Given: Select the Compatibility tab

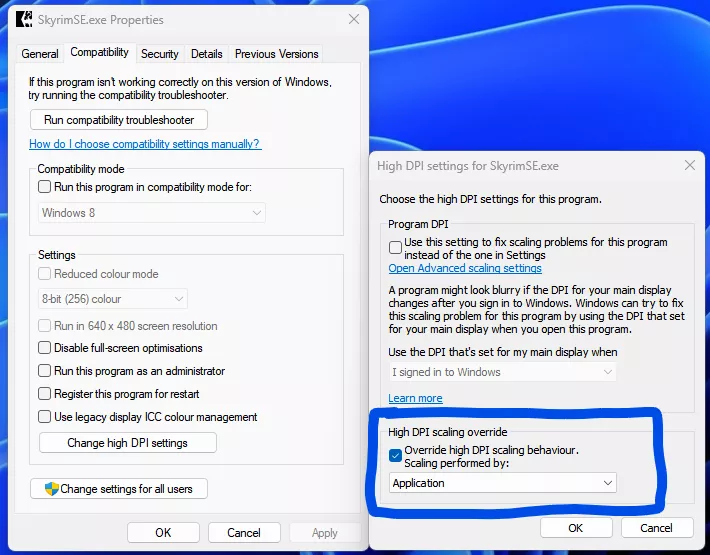Looking at the screenshot, I should (100, 53).
